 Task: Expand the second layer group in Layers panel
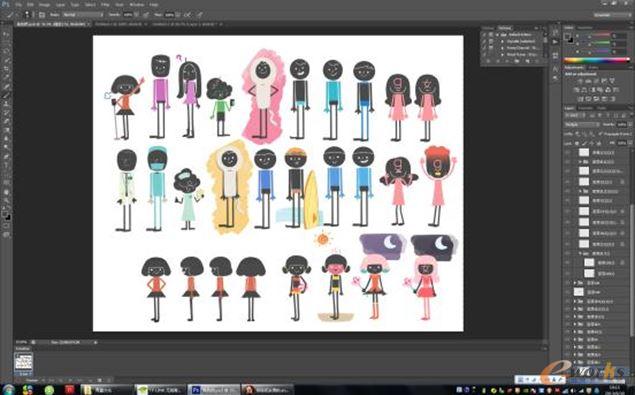click(x=580, y=191)
